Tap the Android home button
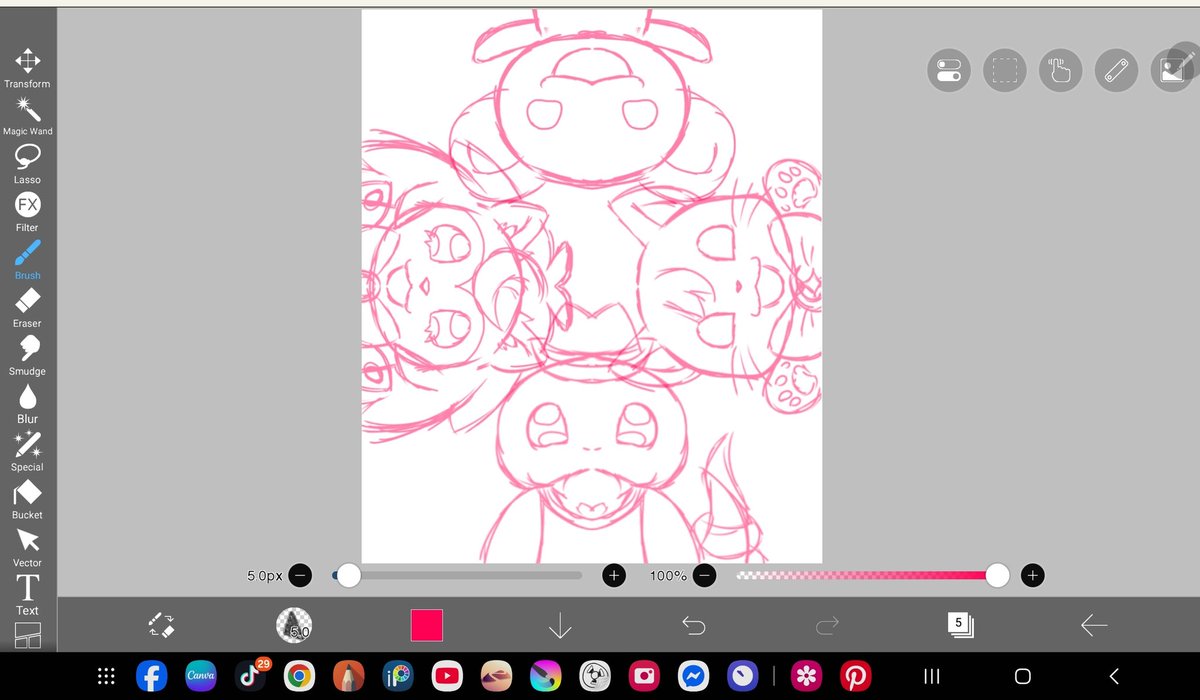1200x700 pixels. pyautogui.click(x=1022, y=676)
